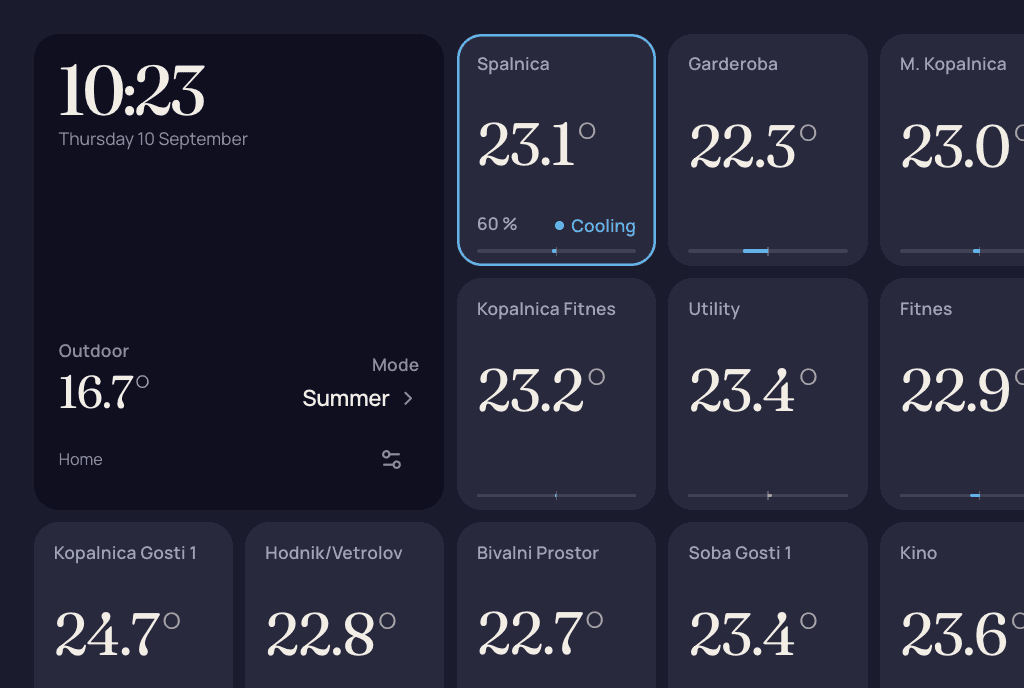Screen dimensions: 1024x688
Task: Click the Mode label
Action: tap(395, 365)
